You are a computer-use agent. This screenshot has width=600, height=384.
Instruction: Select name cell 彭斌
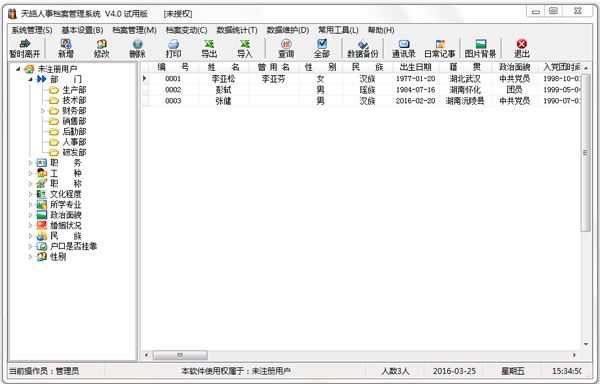tap(223, 90)
